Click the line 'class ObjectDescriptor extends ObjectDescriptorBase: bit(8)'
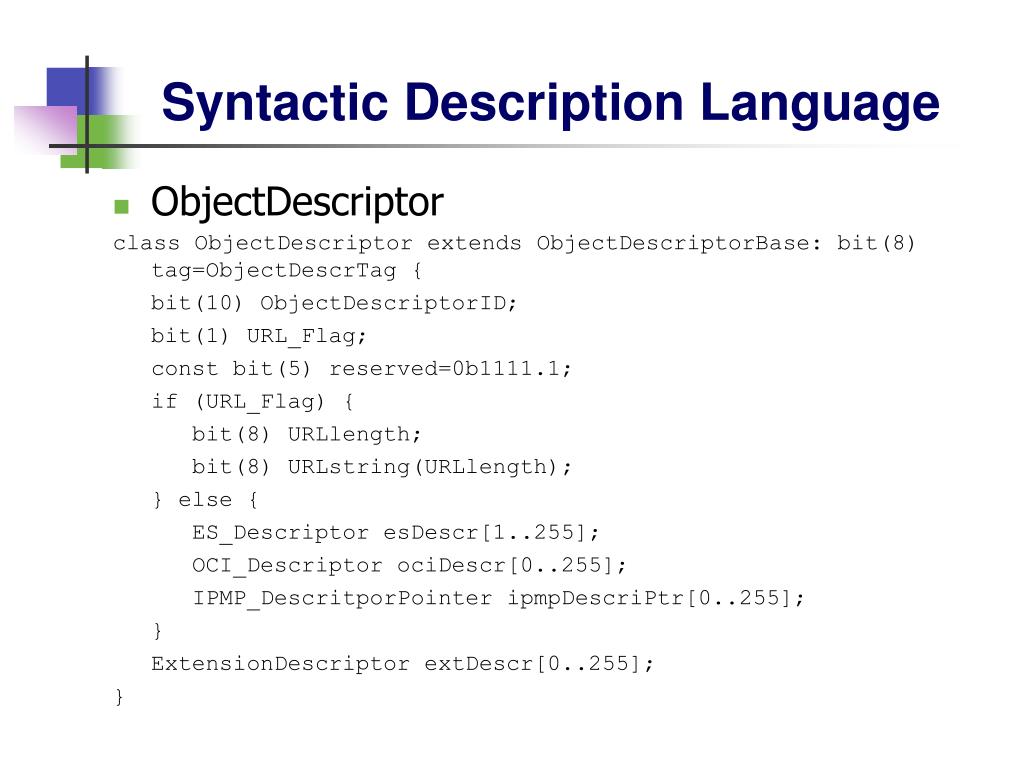The image size is (1024, 768). click(514, 244)
